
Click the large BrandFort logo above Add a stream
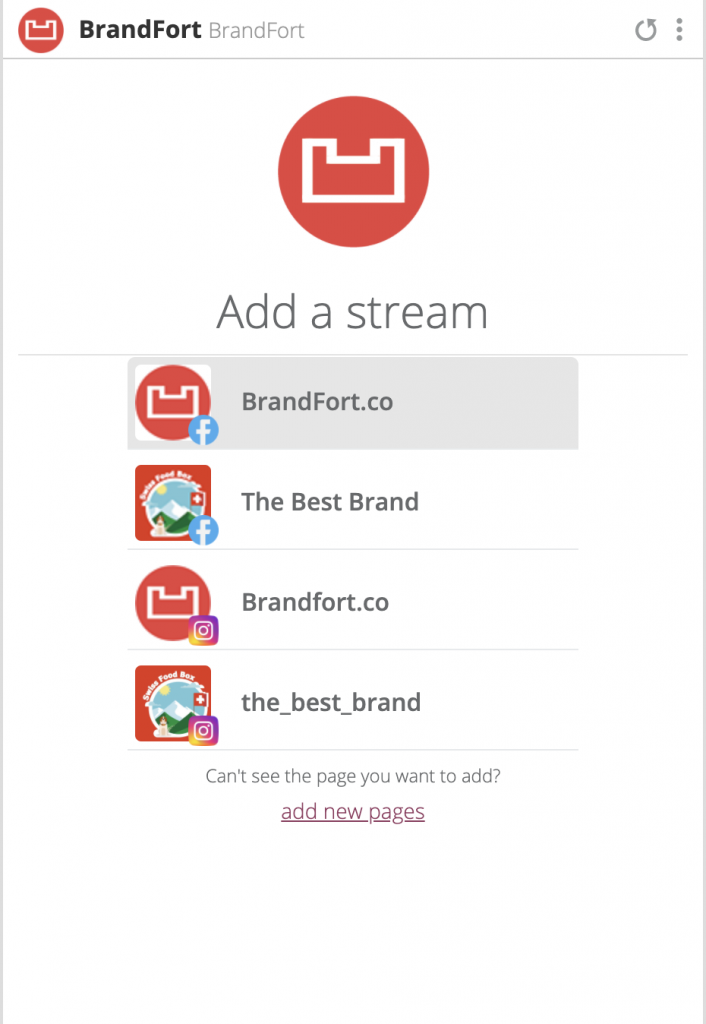[353, 172]
